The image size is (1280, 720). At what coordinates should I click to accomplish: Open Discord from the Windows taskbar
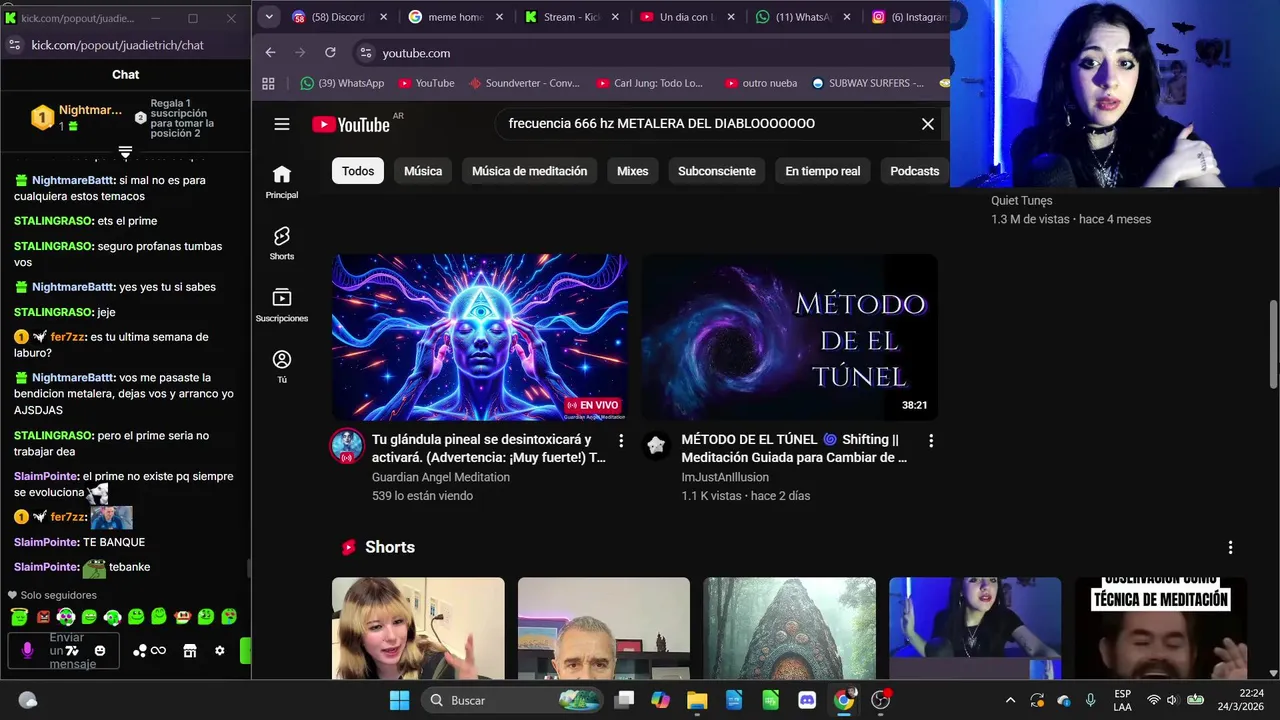807,700
